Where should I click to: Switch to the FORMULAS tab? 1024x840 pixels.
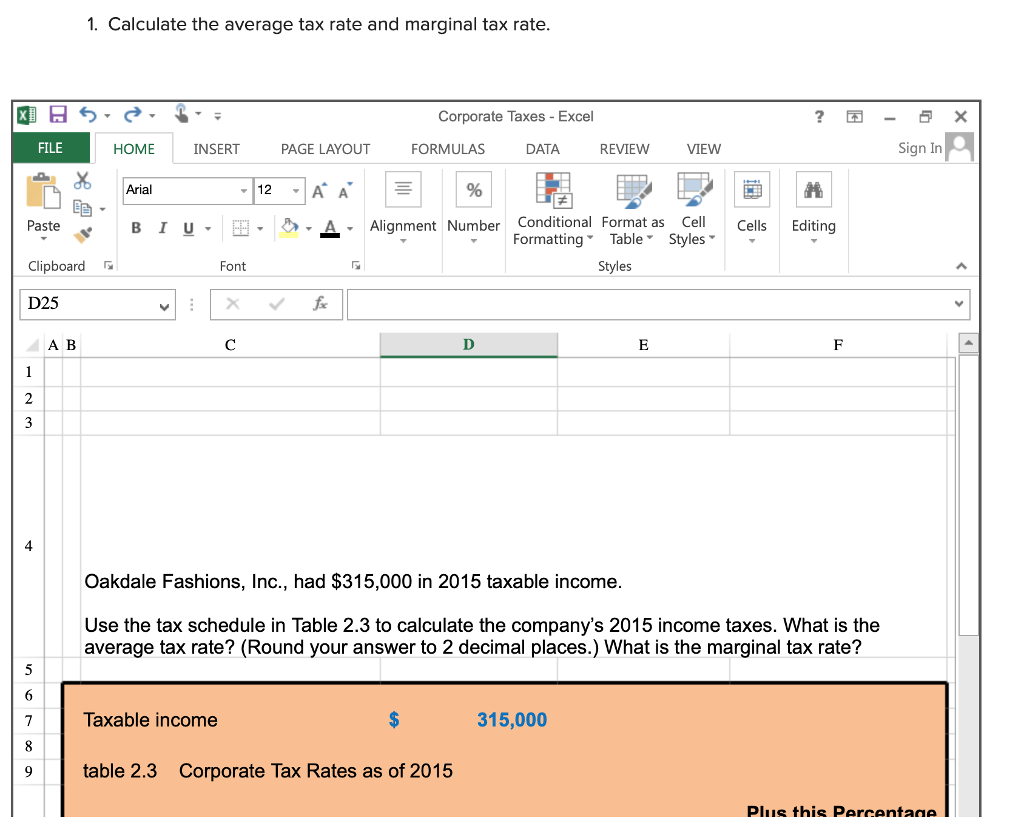447,148
